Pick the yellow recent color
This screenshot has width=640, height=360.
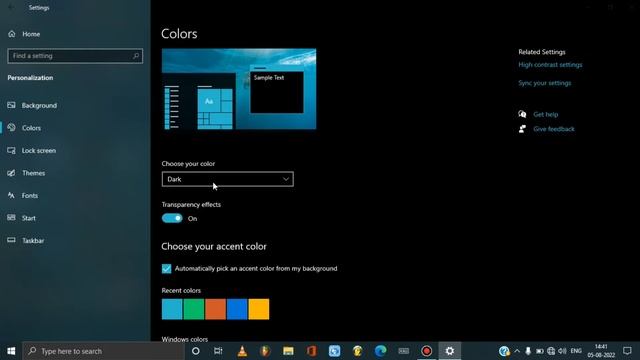coord(259,309)
